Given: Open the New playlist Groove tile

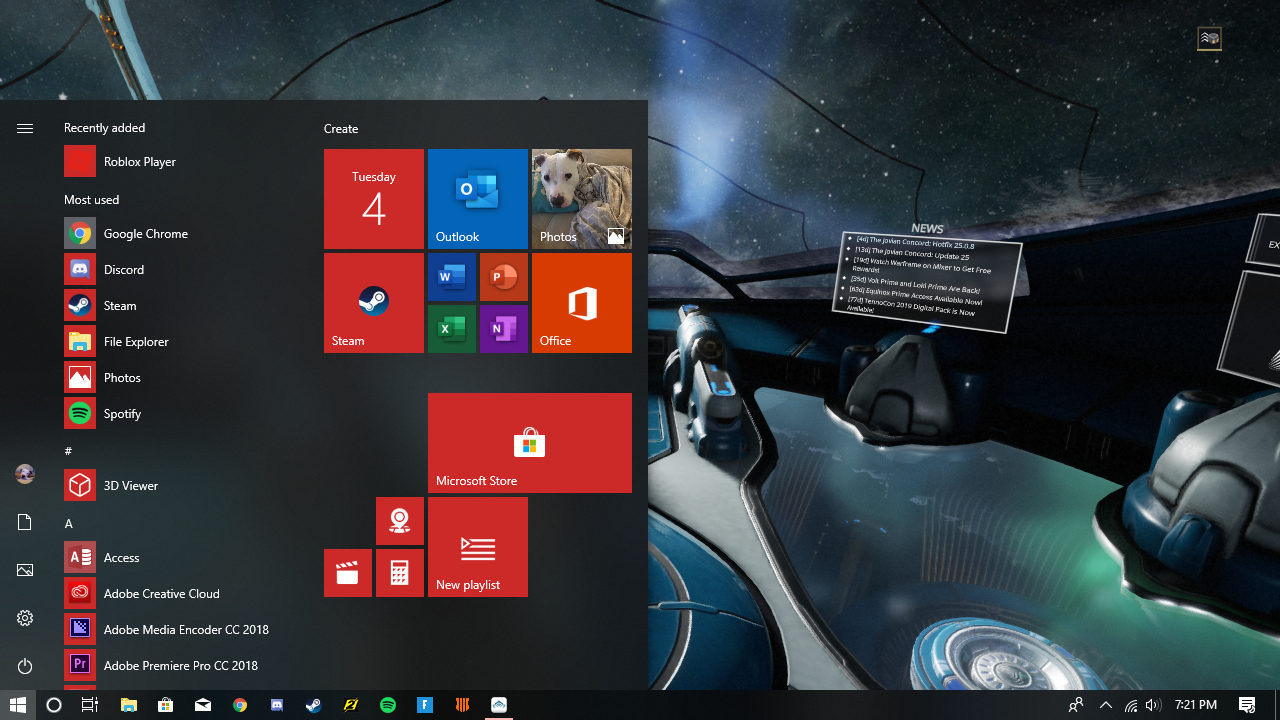Looking at the screenshot, I should 478,547.
